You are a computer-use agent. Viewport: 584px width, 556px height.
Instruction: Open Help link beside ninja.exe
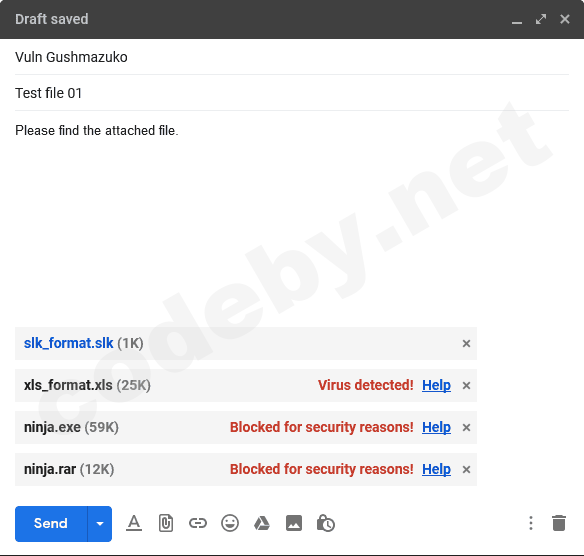pos(436,427)
